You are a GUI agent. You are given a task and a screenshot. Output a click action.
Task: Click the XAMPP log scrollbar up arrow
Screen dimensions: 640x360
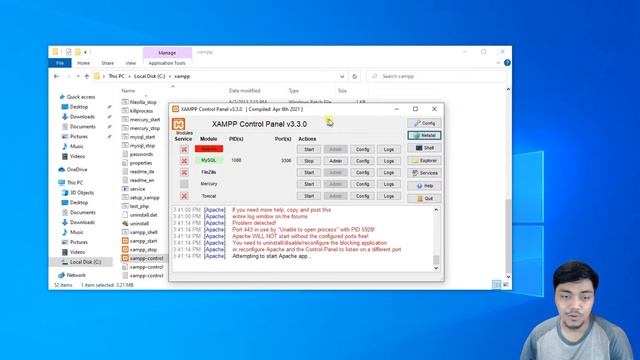pos(436,210)
